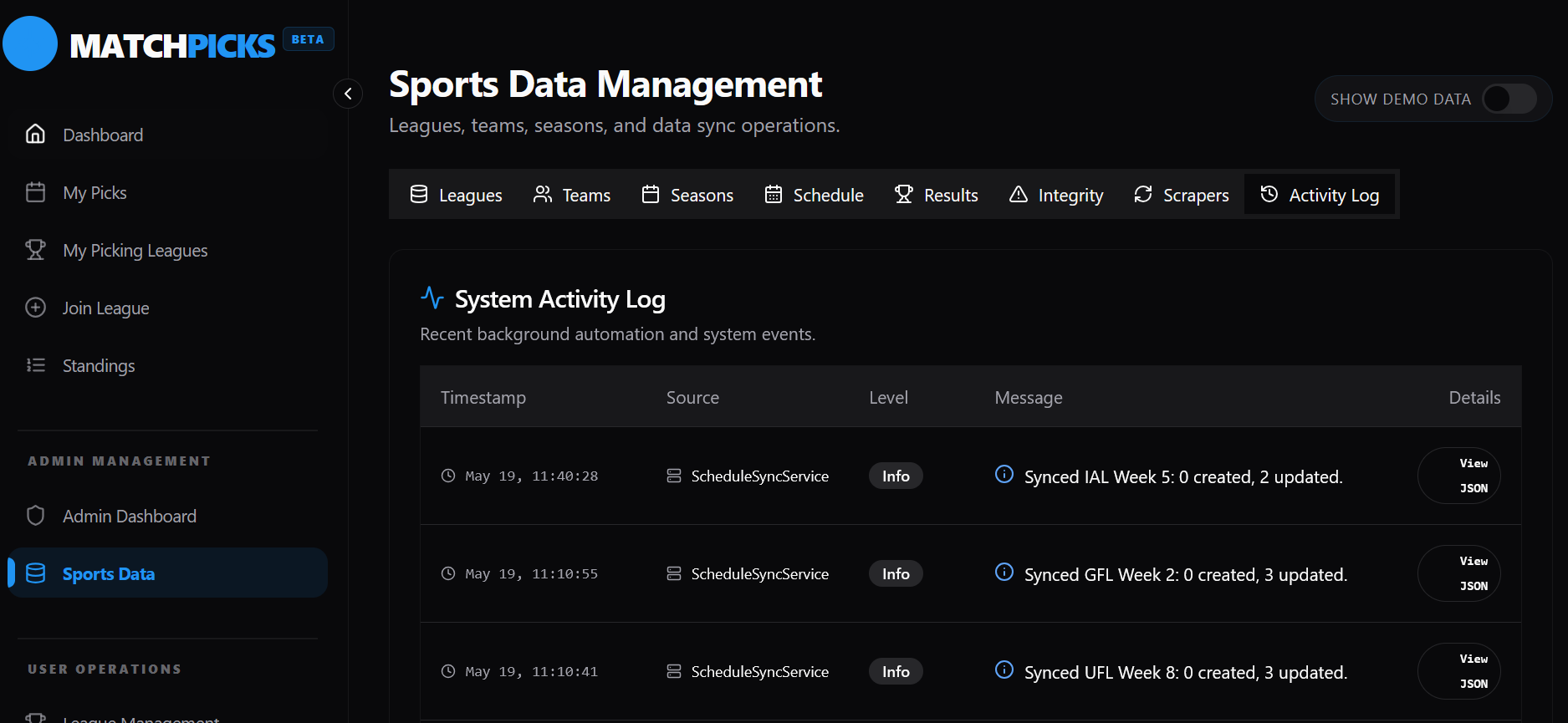Click the Sports Data database icon in sidebar
The height and width of the screenshot is (723, 1568).
35,573
